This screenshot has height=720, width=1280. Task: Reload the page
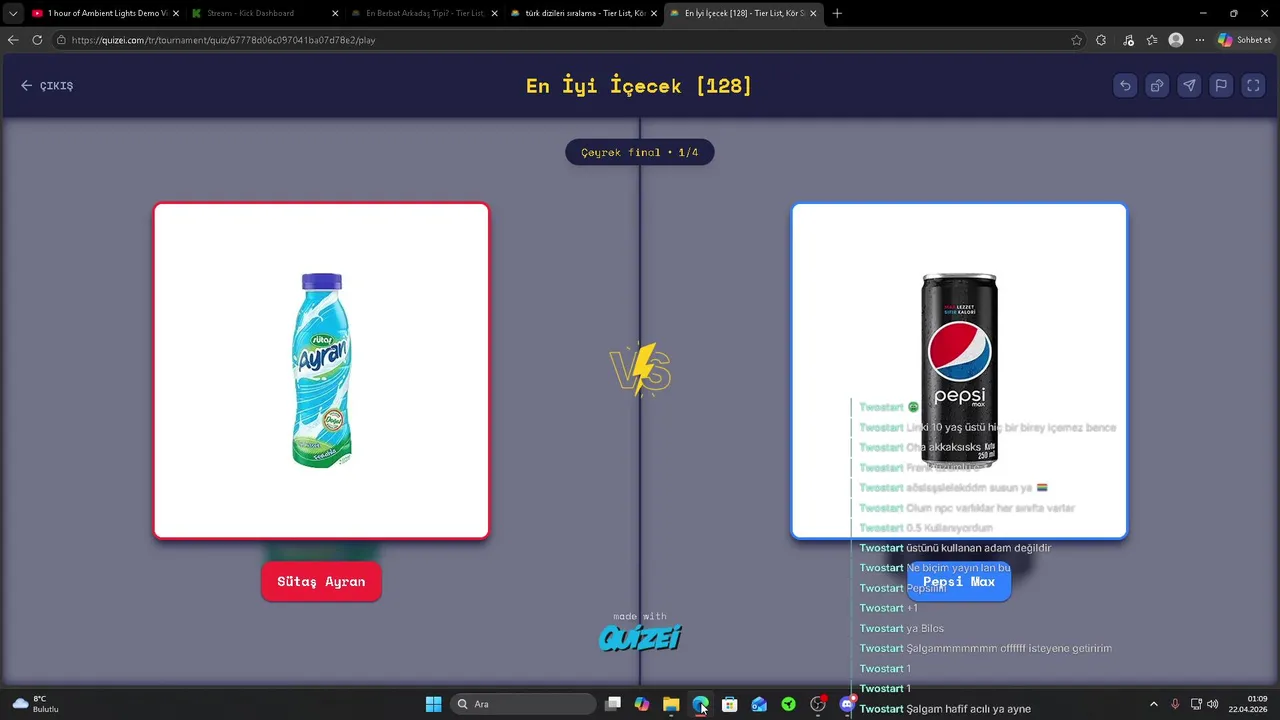pos(37,40)
